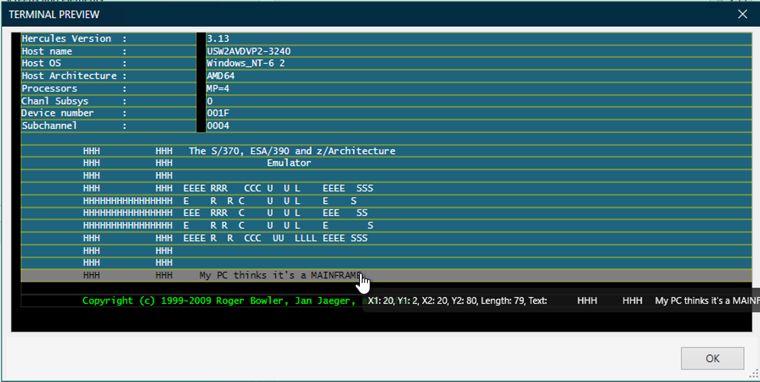Select host name value USW2AVDVP2-3240
Screen dimensions: 760x382
479,51
